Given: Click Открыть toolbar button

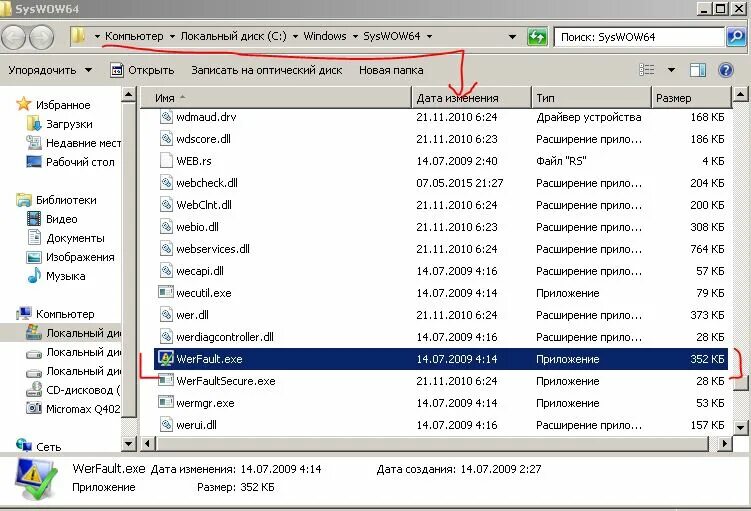Looking at the screenshot, I should click(x=142, y=70).
